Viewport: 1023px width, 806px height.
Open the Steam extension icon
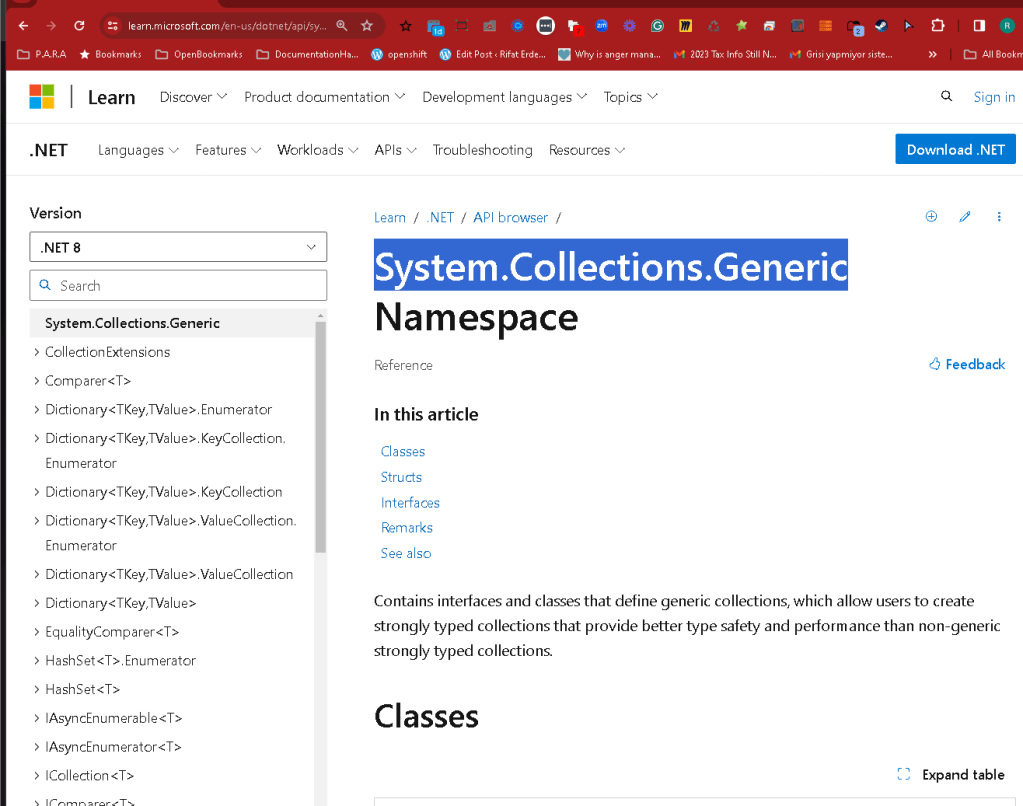point(881,25)
